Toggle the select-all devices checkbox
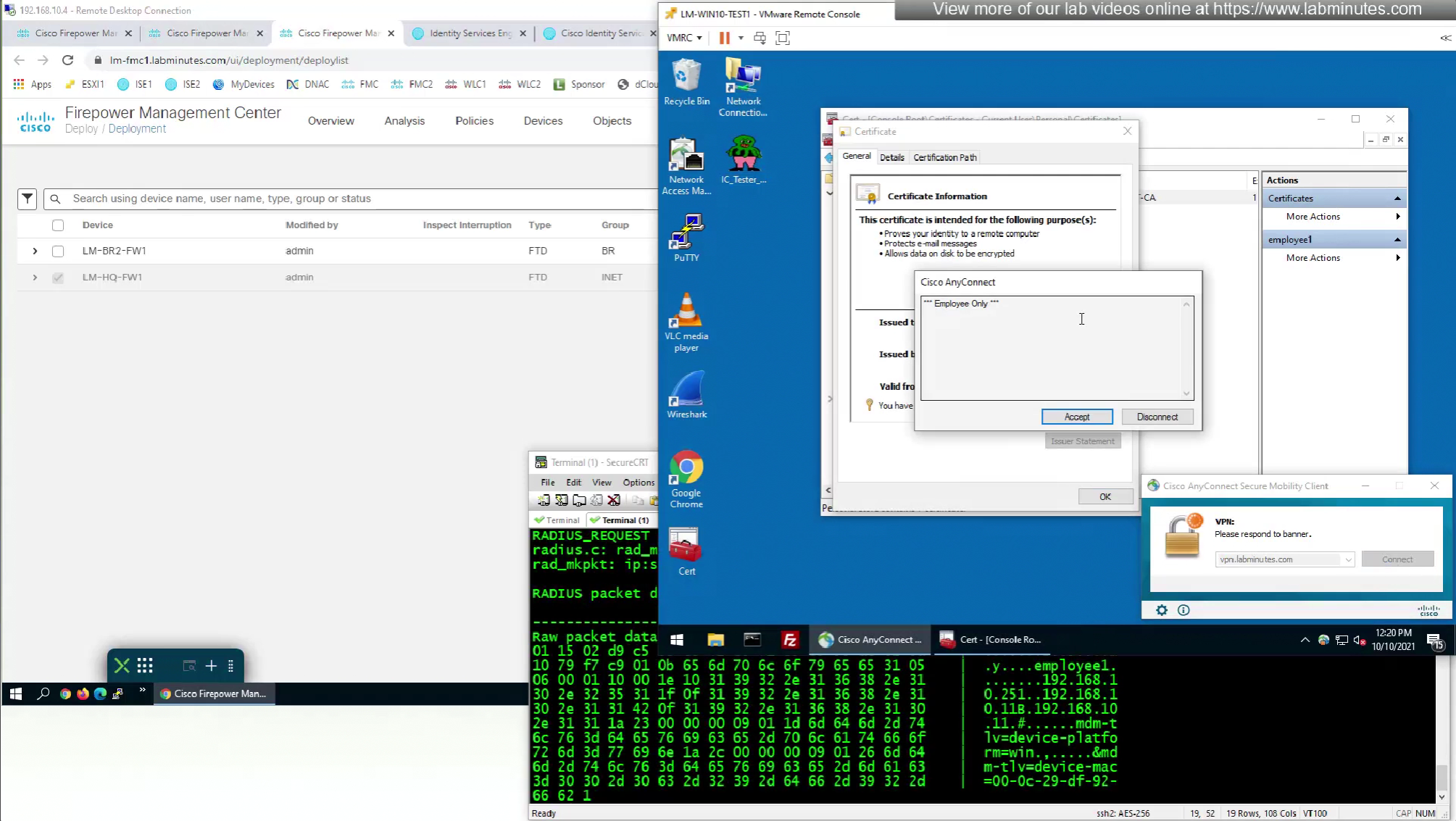The height and width of the screenshot is (821, 1456). pos(58,225)
